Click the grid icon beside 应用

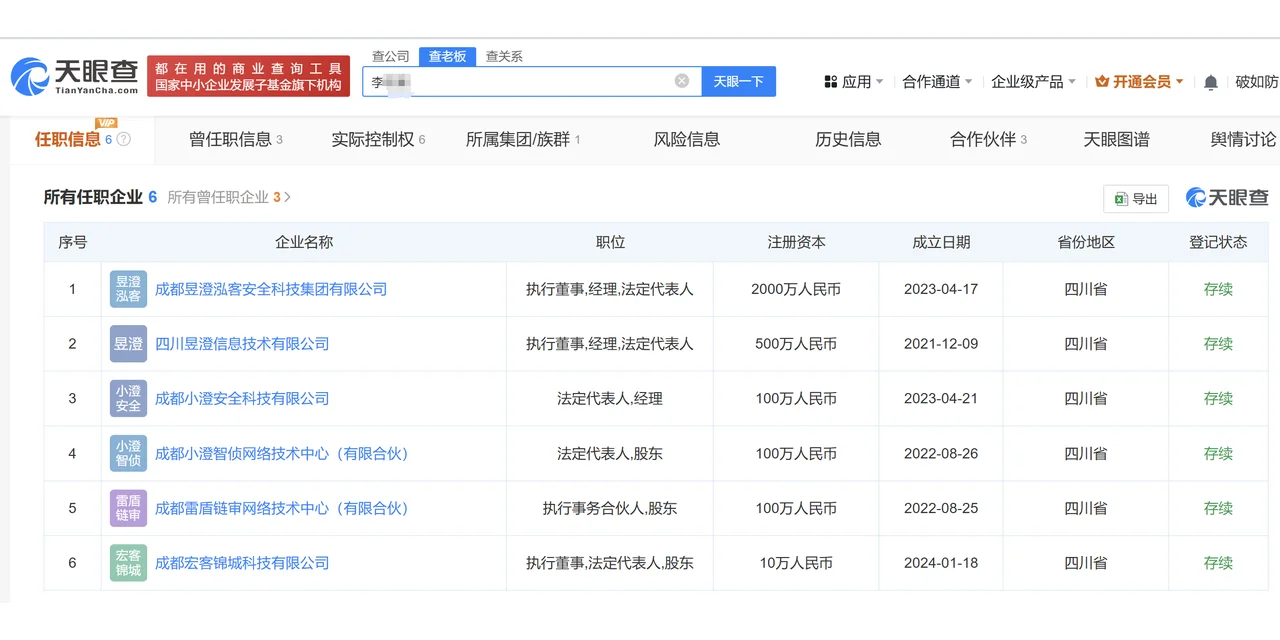[830, 81]
